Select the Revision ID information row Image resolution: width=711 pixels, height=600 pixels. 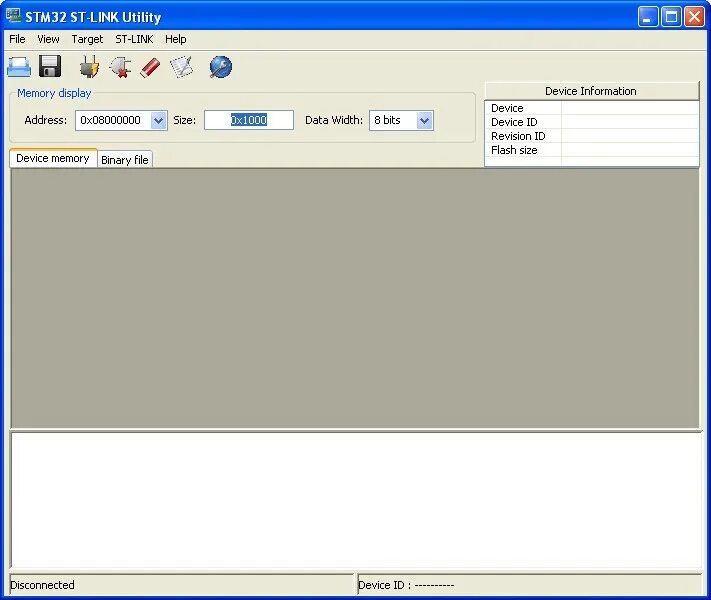(592, 136)
